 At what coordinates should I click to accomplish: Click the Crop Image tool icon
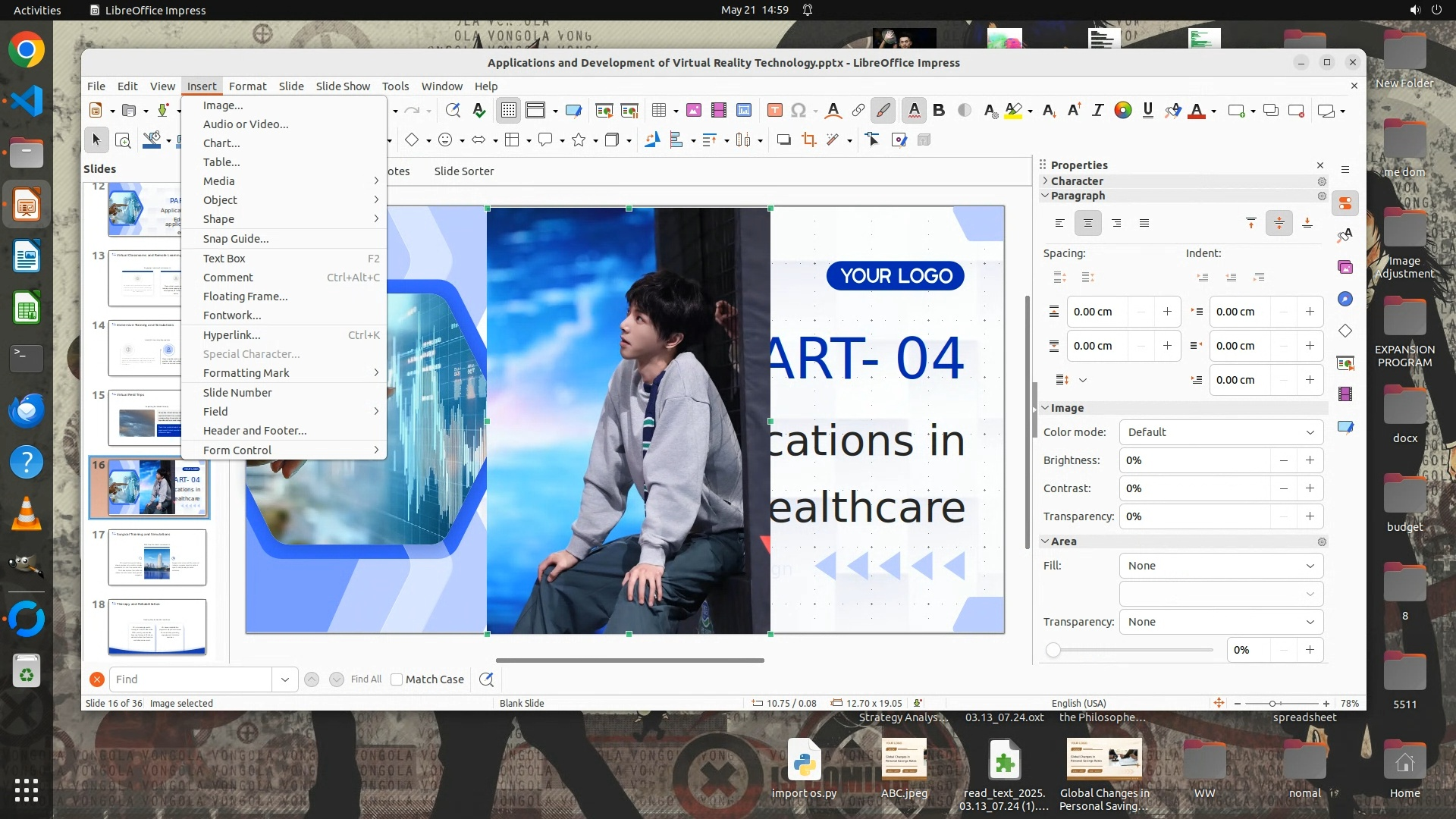coord(809,140)
